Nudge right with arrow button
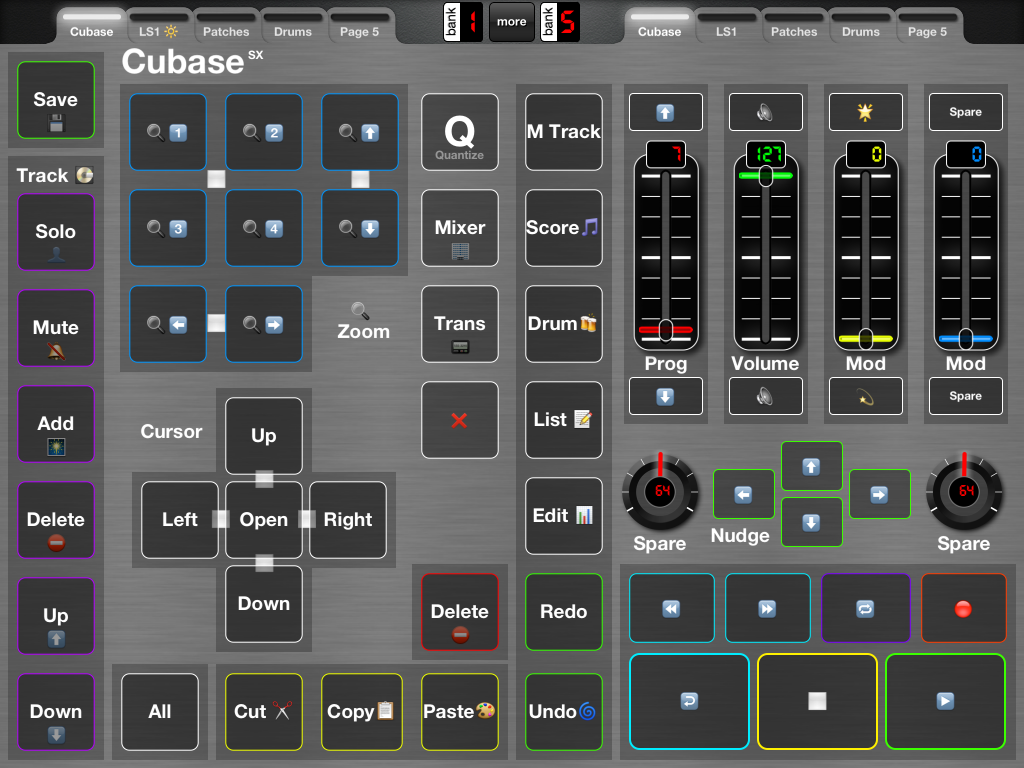Viewport: 1024px width, 768px height. (880, 494)
